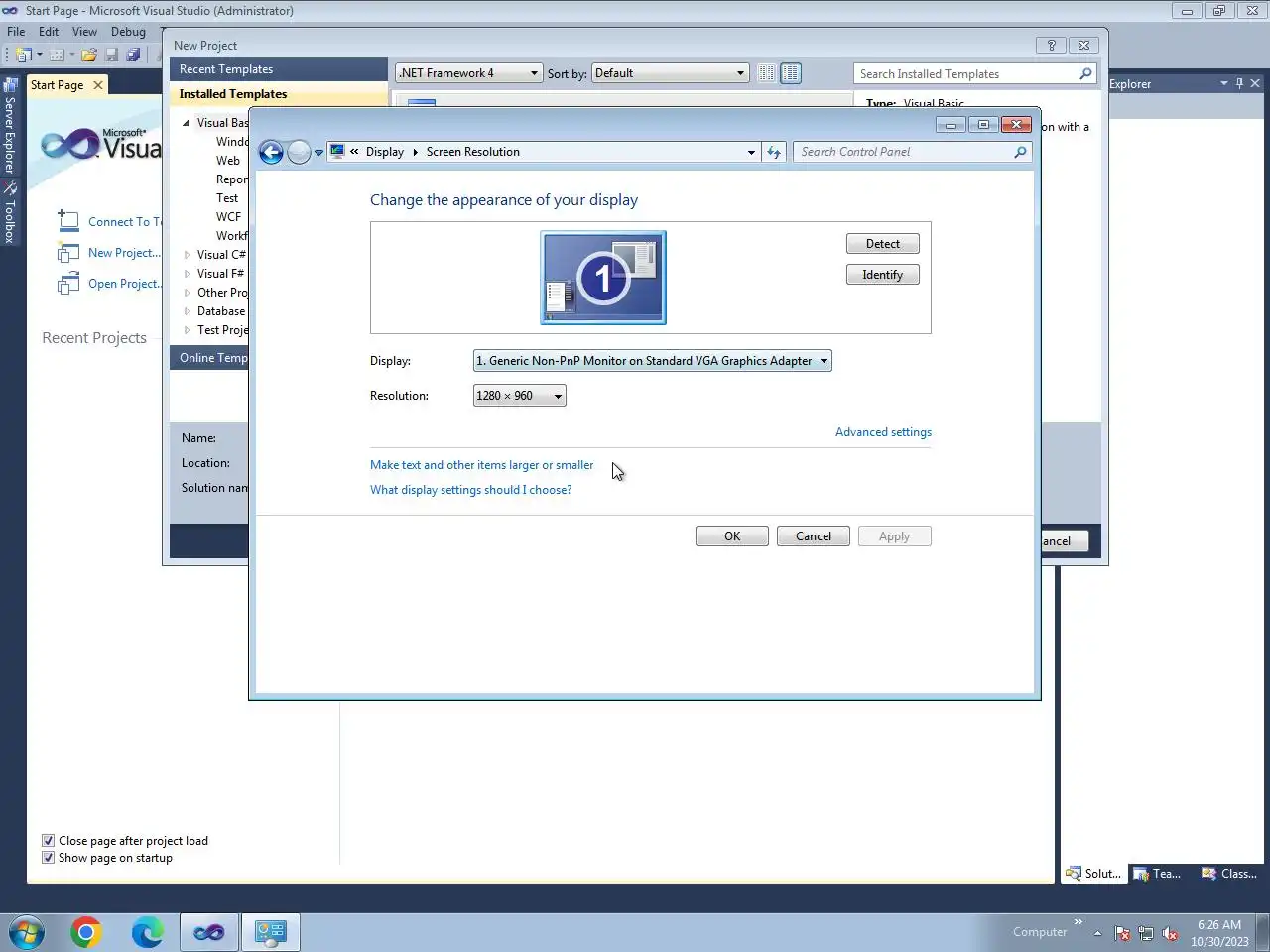Image resolution: width=1270 pixels, height=952 pixels.
Task: Click the grayed Save disk icon in toolbar
Action: [111, 55]
